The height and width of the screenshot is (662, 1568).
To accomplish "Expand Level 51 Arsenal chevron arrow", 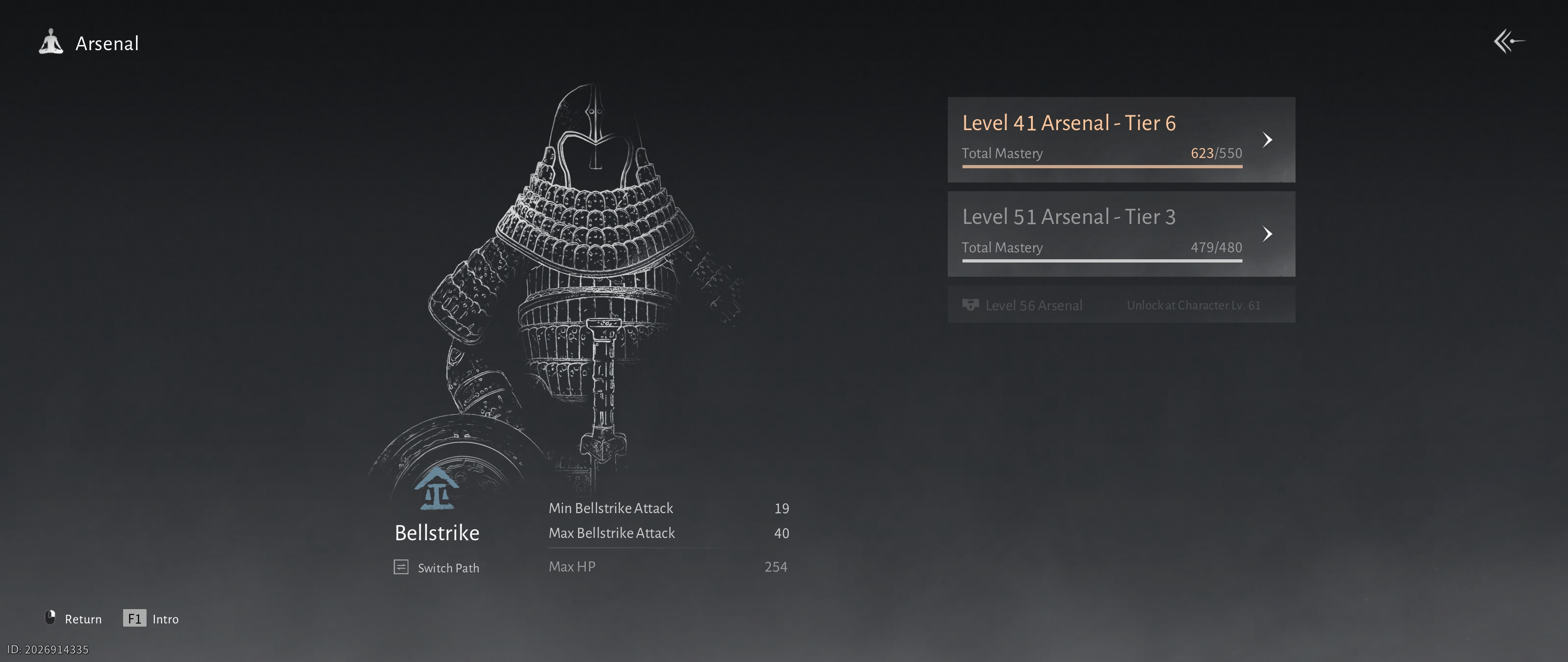I will [x=1267, y=234].
